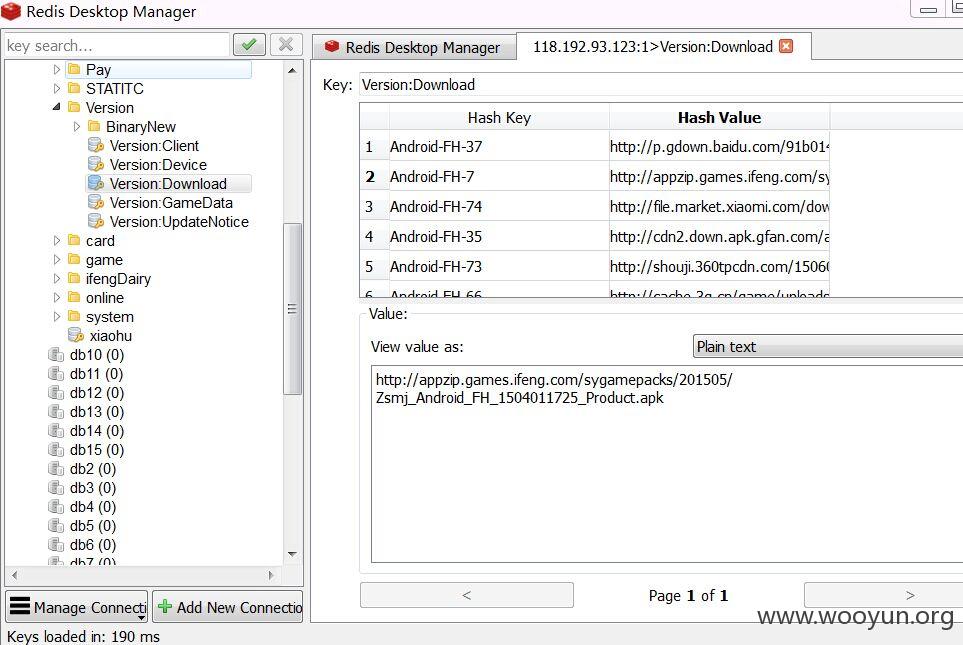Click into the plain text value editor
This screenshot has height=645, width=963.
click(x=667, y=464)
